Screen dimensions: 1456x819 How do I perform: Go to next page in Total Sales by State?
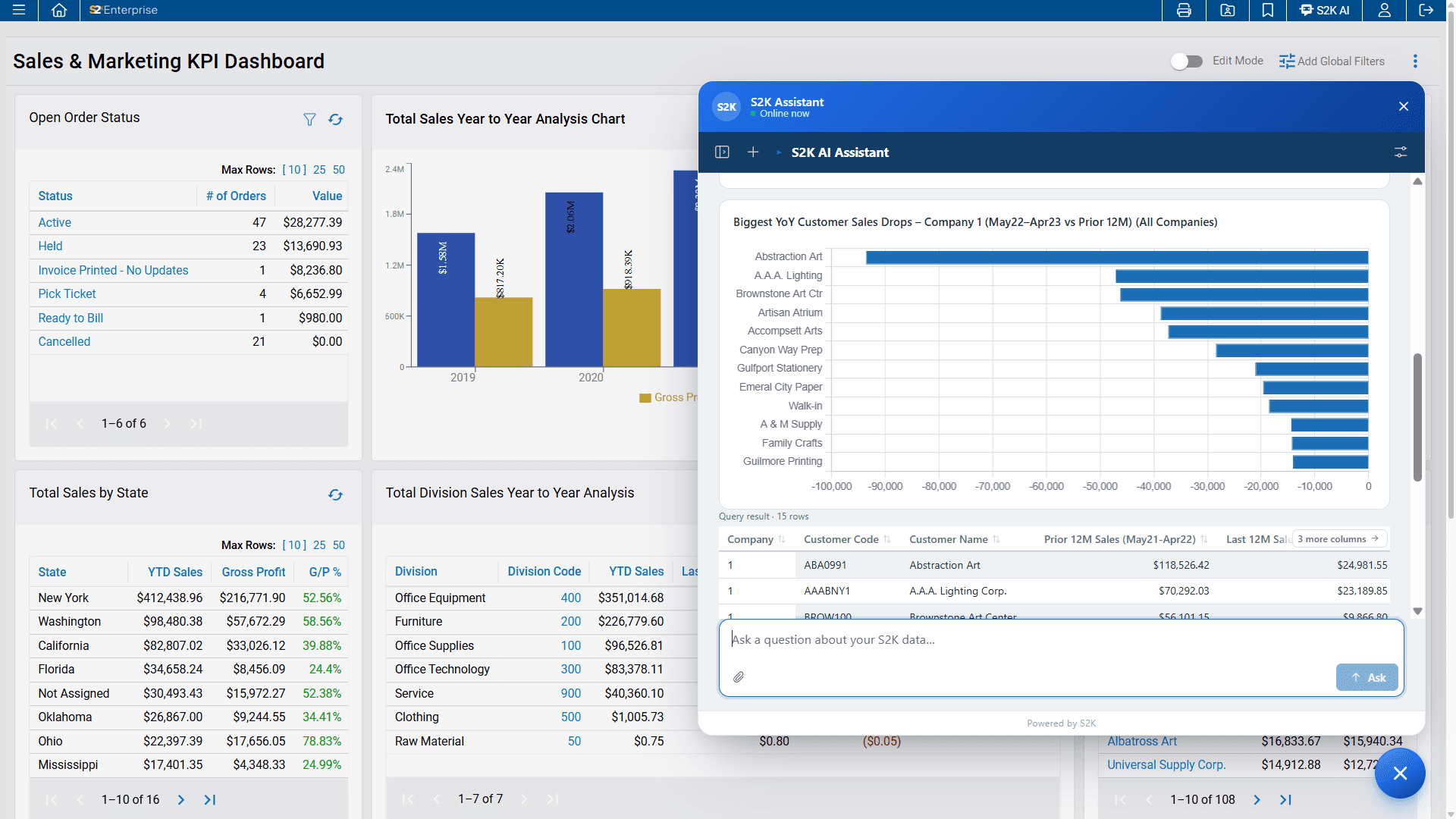tap(180, 799)
